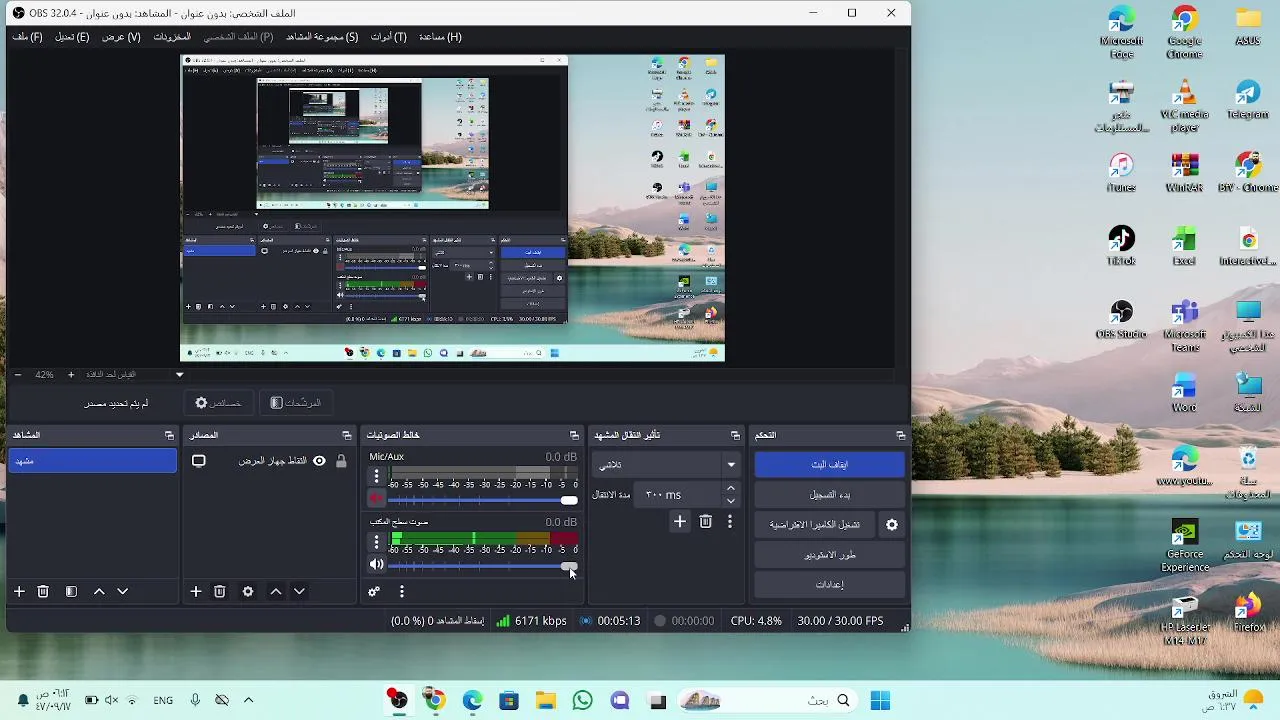Click the خصائص properties button

[218, 403]
